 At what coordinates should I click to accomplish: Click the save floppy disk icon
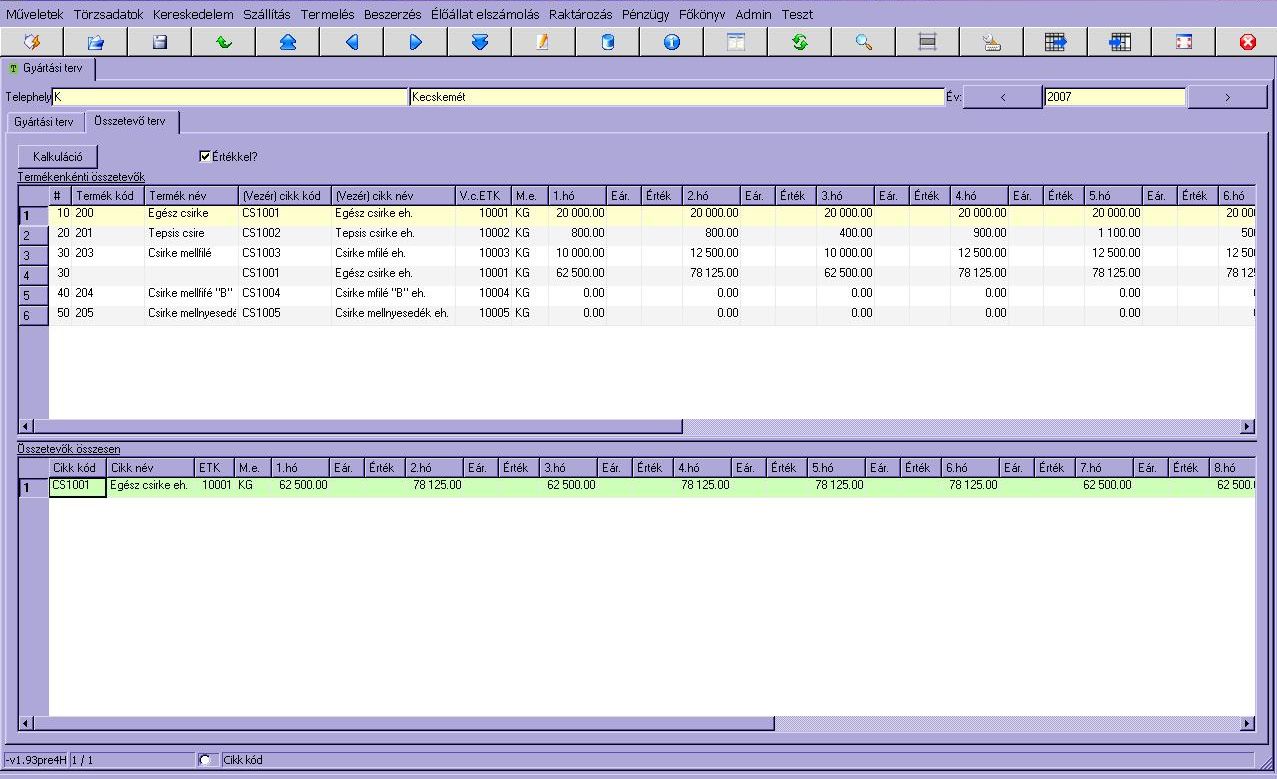[x=160, y=42]
